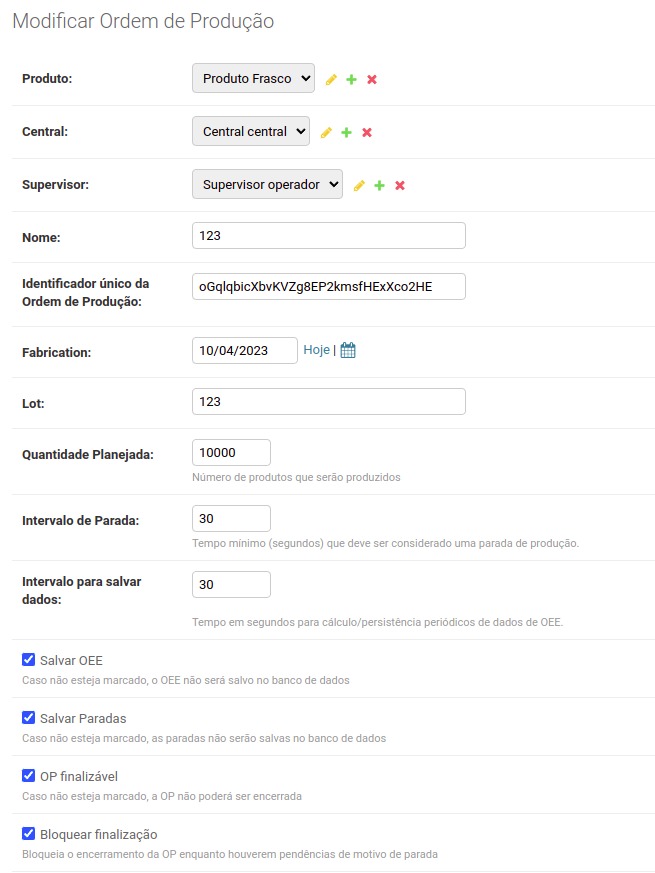Viewport: 655px width, 873px height.
Task: Add a new Supervisor with the plus icon
Action: pos(380,185)
